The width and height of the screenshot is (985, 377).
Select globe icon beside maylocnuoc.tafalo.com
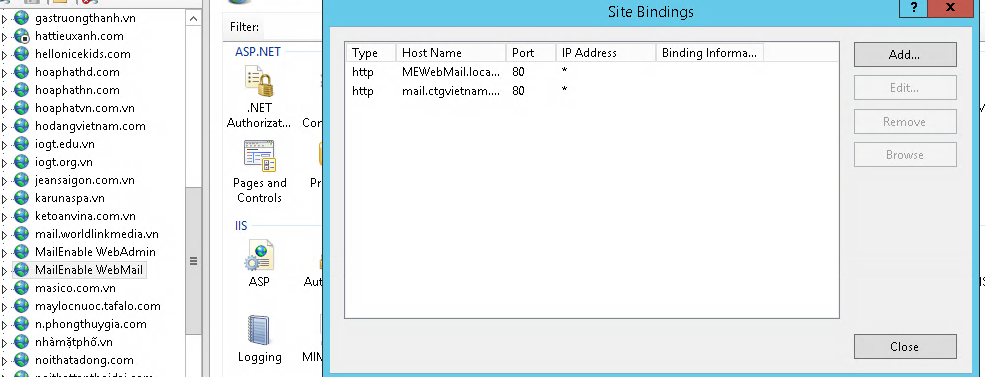pyautogui.click(x=22, y=306)
